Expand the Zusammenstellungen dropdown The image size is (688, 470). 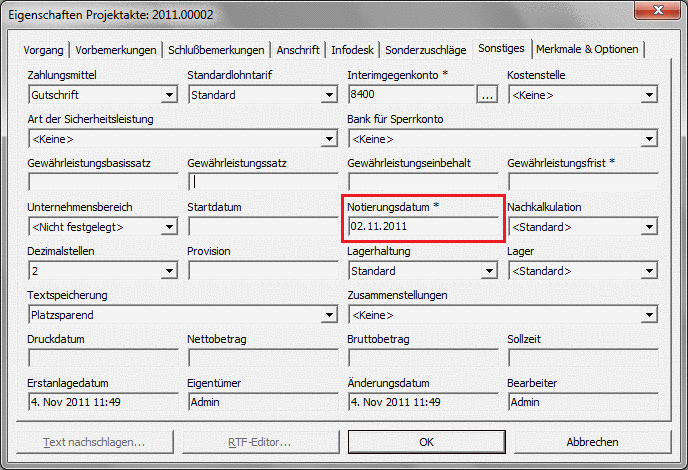point(649,315)
